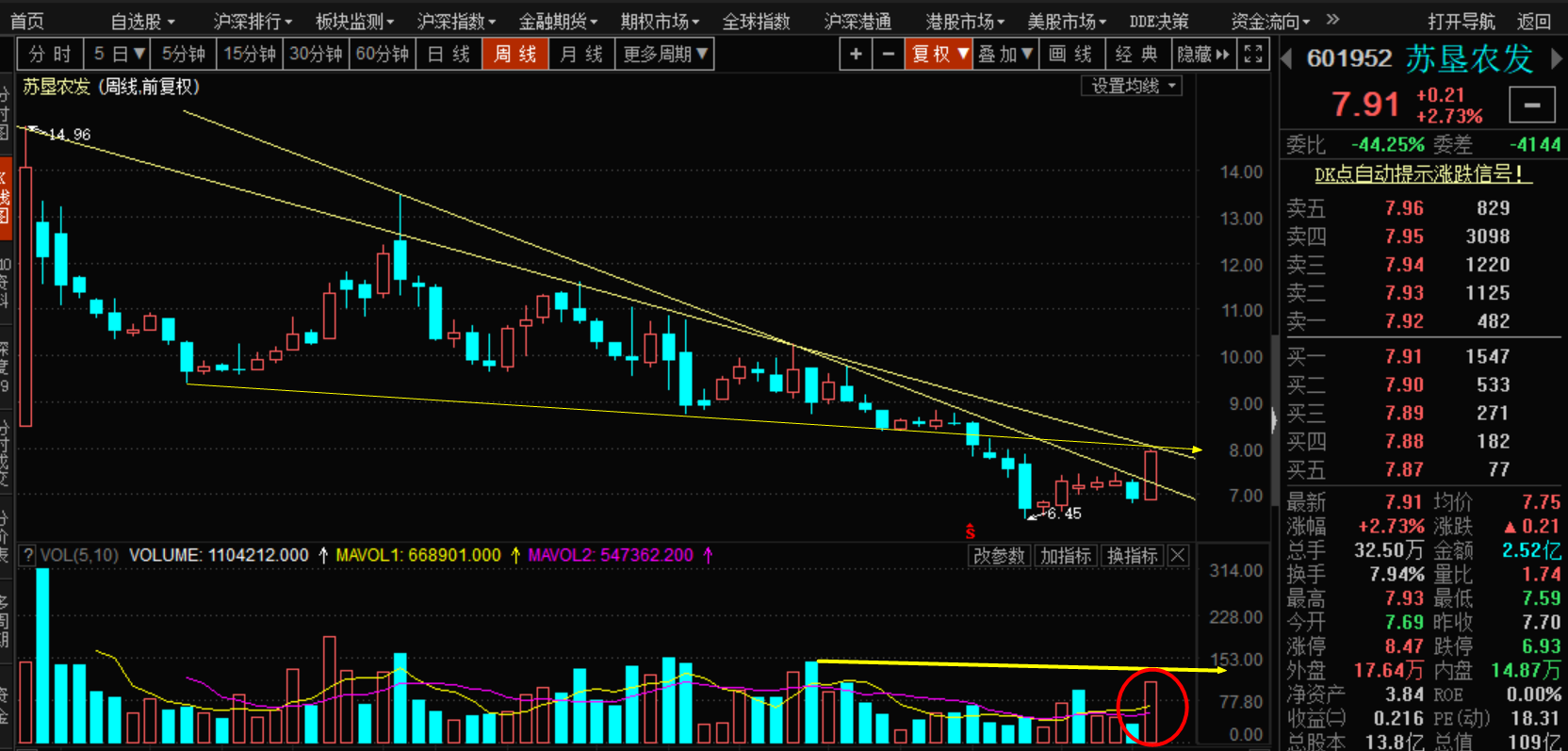Click the red S marker below chart
Viewport: 1568px width, 751px height.
[970, 532]
